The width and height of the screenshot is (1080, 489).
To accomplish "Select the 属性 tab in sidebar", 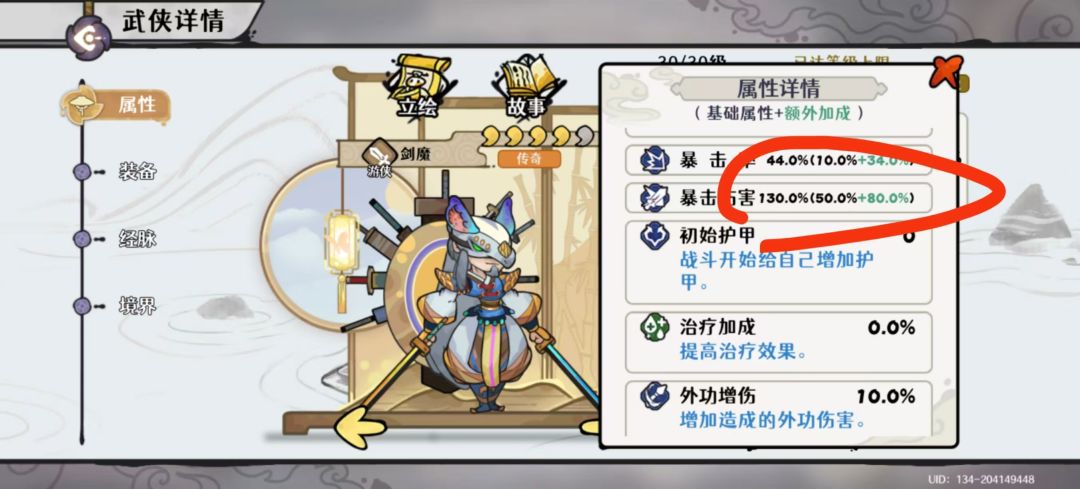I will pos(115,105).
